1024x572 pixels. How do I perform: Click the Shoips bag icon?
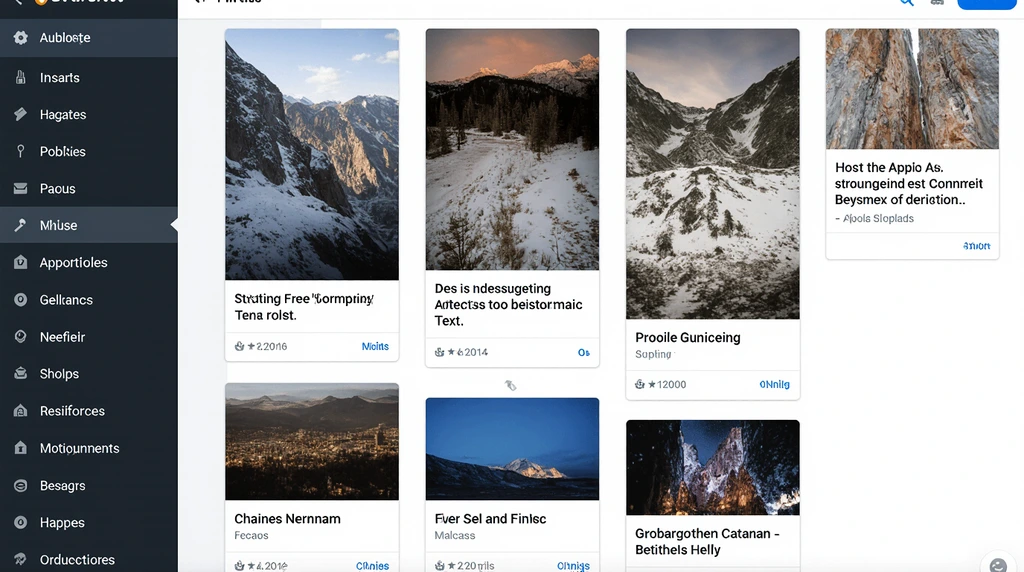tap(20, 374)
